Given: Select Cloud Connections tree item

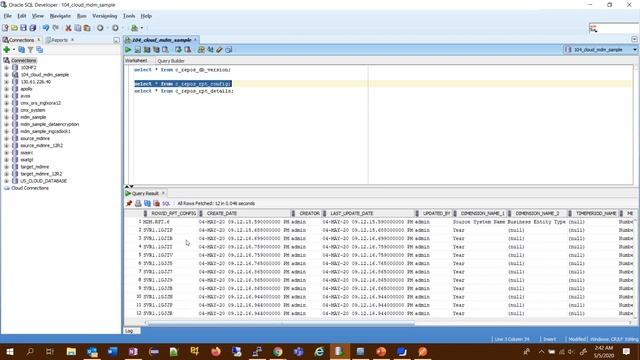Looking at the screenshot, I should 30,188.
